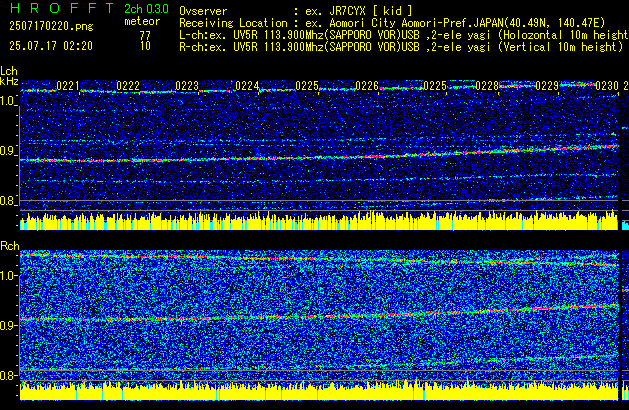Select the 1.0 frequency label on Rch axis
629x410 pixels.
pos(8,276)
